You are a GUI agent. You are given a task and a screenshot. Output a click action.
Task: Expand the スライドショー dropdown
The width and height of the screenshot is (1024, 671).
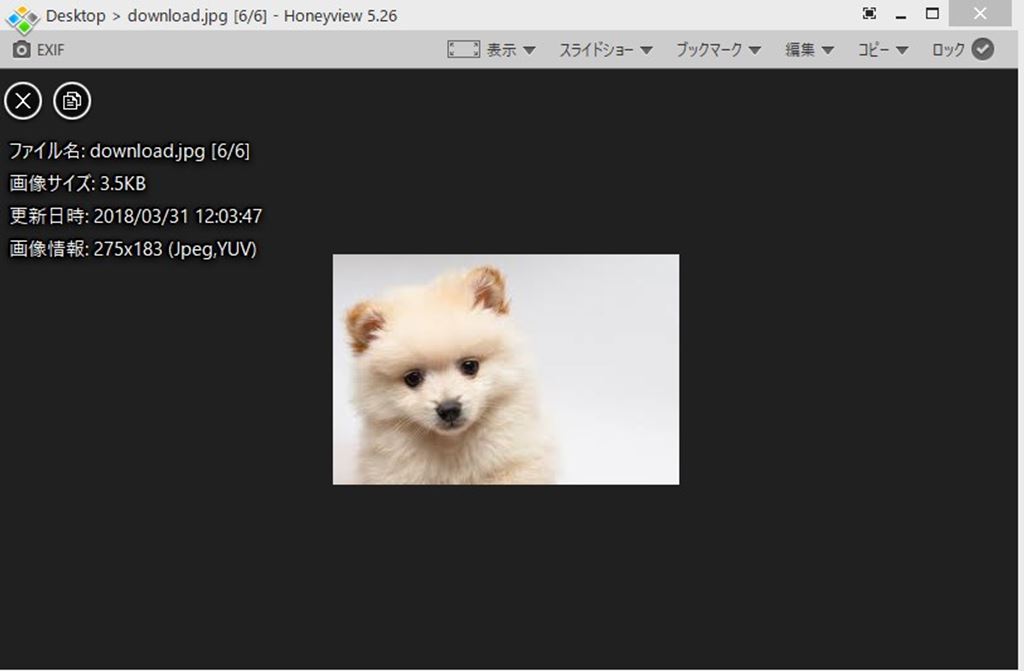coord(605,50)
